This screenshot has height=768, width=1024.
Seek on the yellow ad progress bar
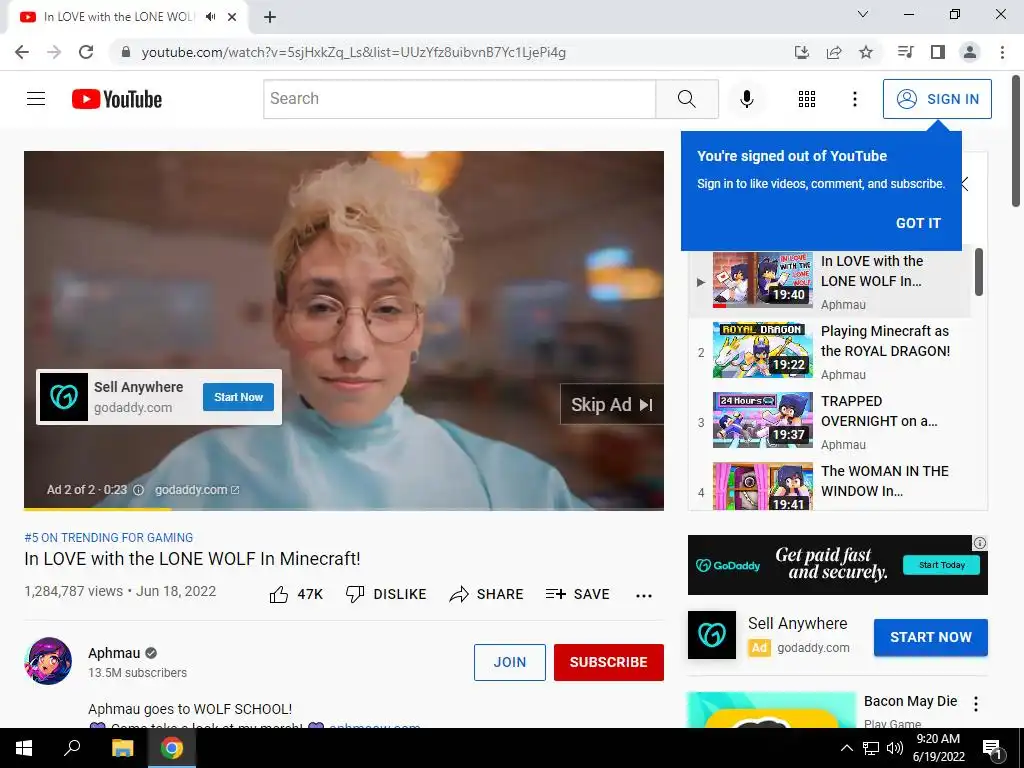(344, 509)
